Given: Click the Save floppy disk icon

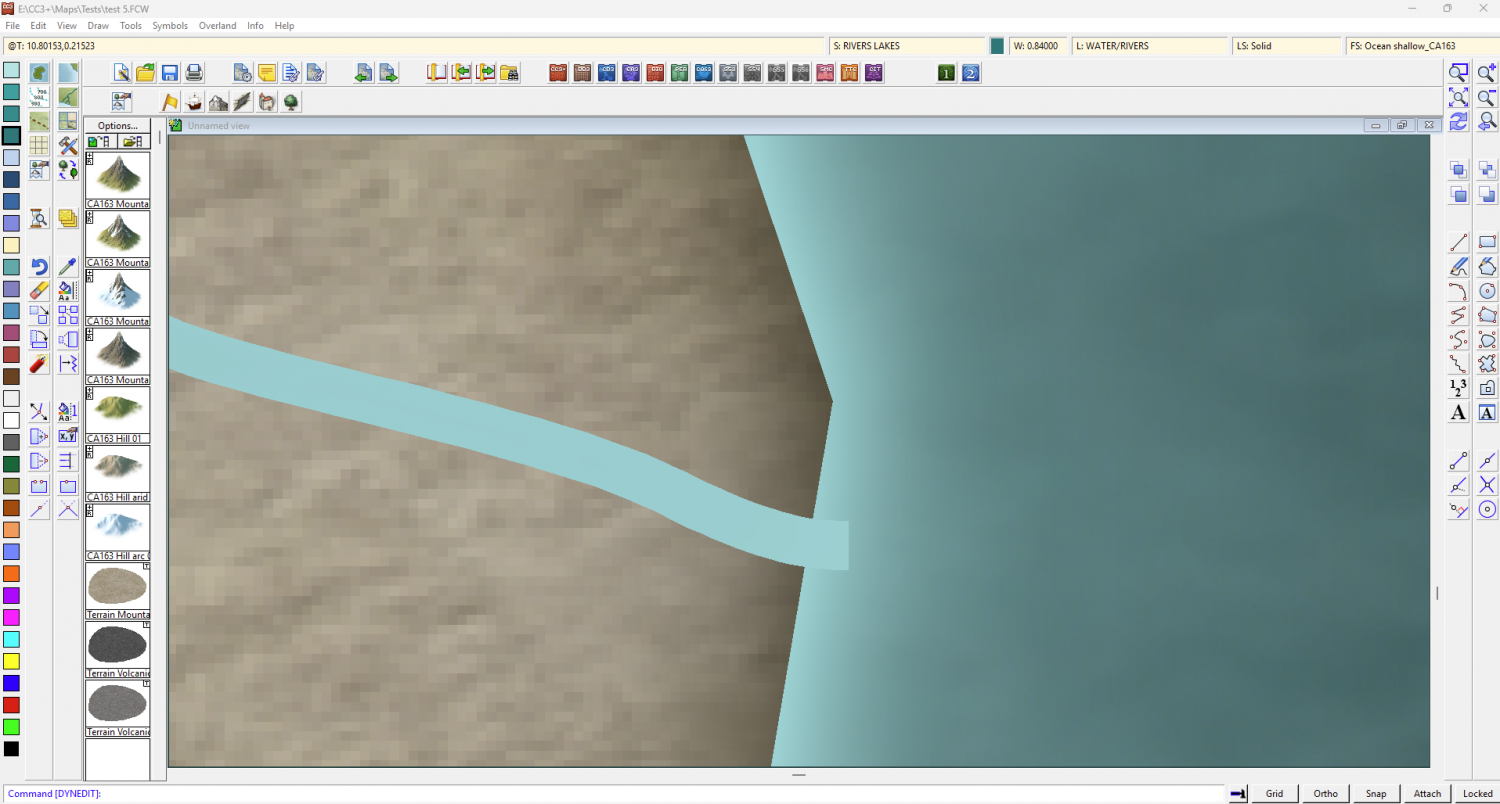Looking at the screenshot, I should 170,73.
